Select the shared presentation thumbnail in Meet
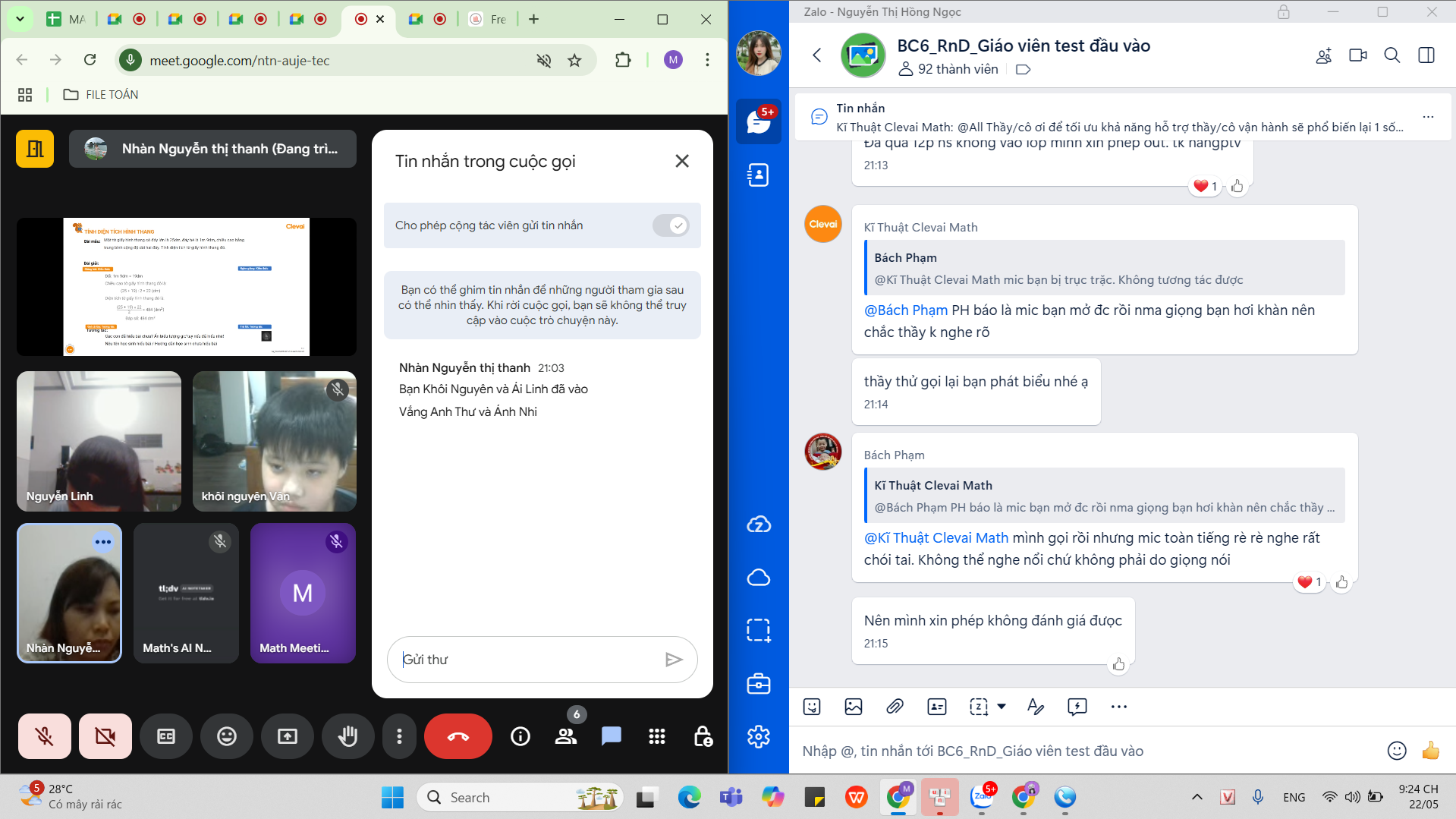 point(187,287)
